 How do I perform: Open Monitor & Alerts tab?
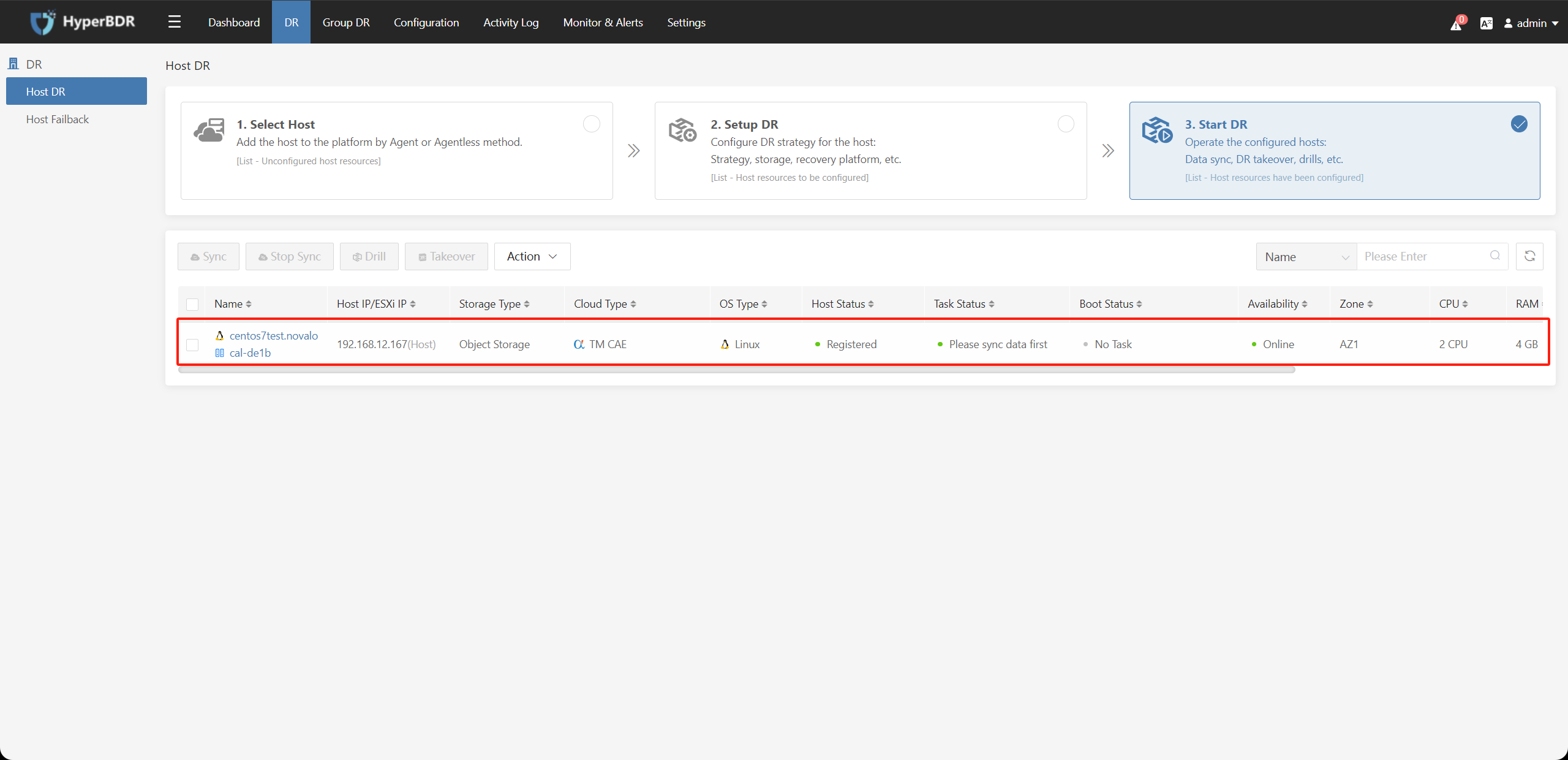(x=603, y=22)
